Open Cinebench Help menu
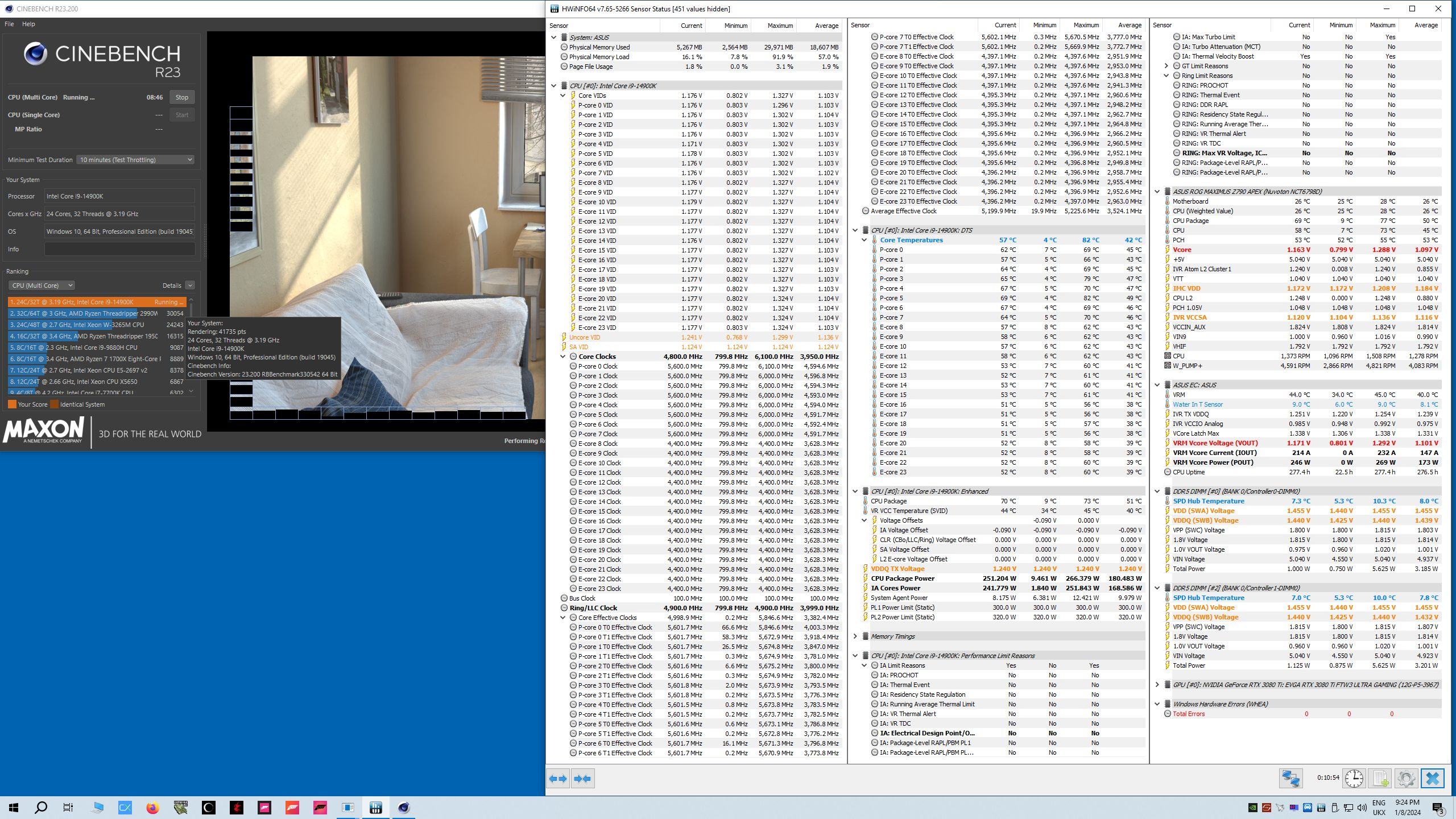Viewport: 1456px width, 819px height. point(28,24)
